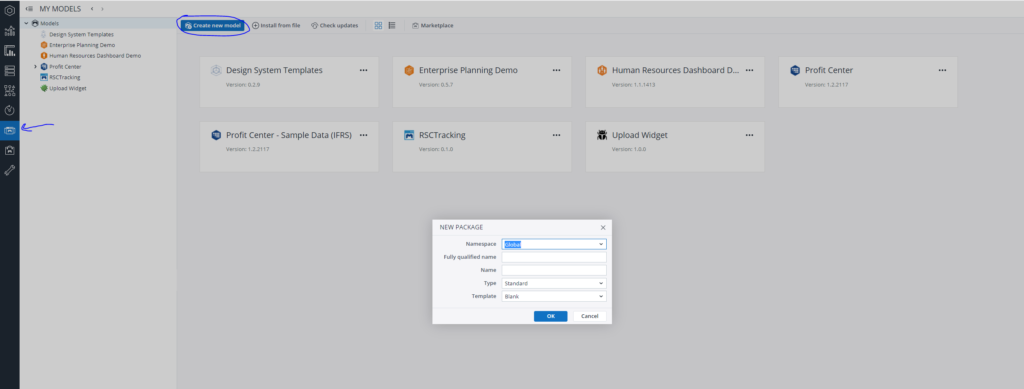Select Upload Widget in the models tree
The height and width of the screenshot is (389, 1024).
(x=68, y=88)
